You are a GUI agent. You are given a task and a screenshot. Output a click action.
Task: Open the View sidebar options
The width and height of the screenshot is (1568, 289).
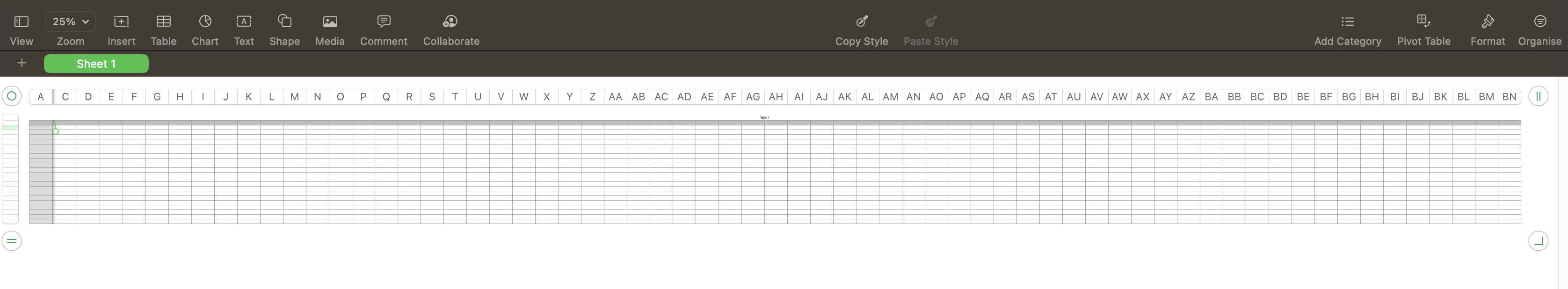point(22,29)
